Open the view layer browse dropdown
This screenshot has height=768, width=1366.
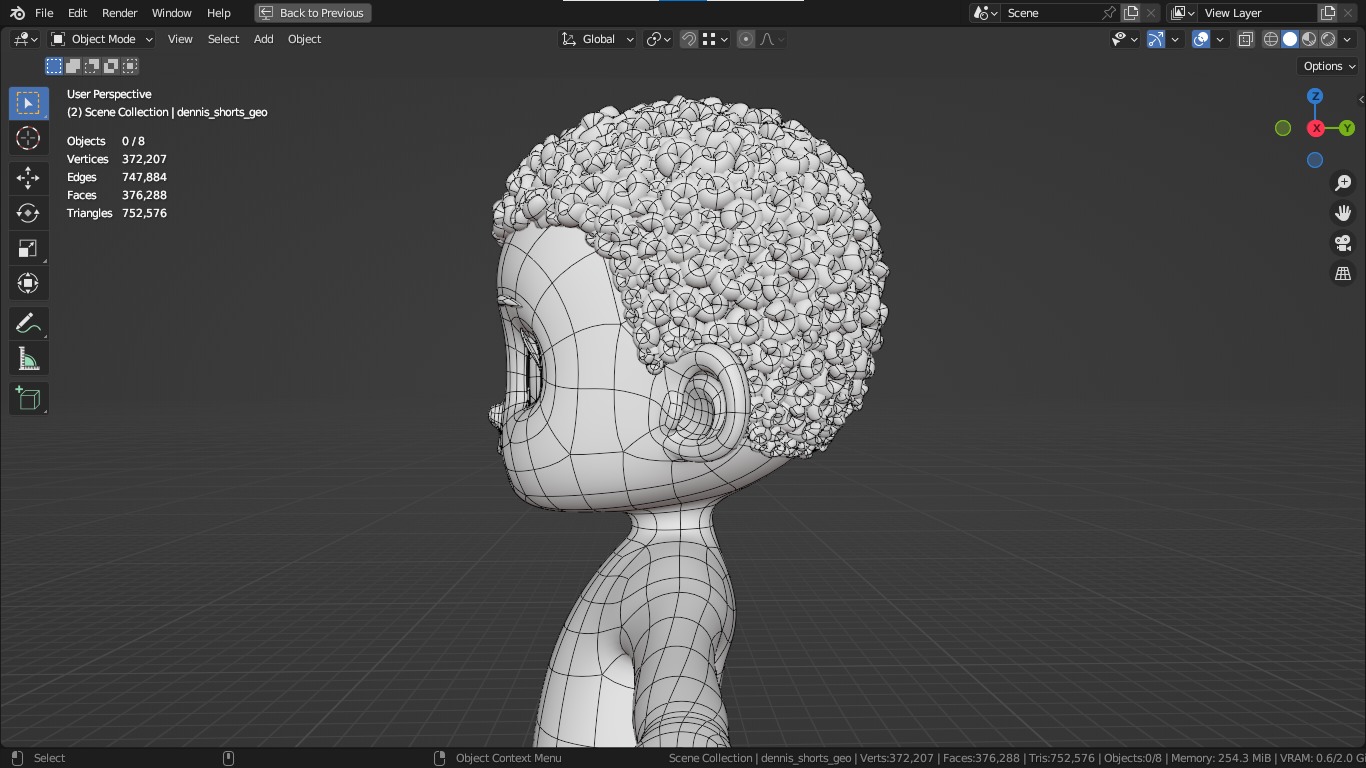(1182, 13)
